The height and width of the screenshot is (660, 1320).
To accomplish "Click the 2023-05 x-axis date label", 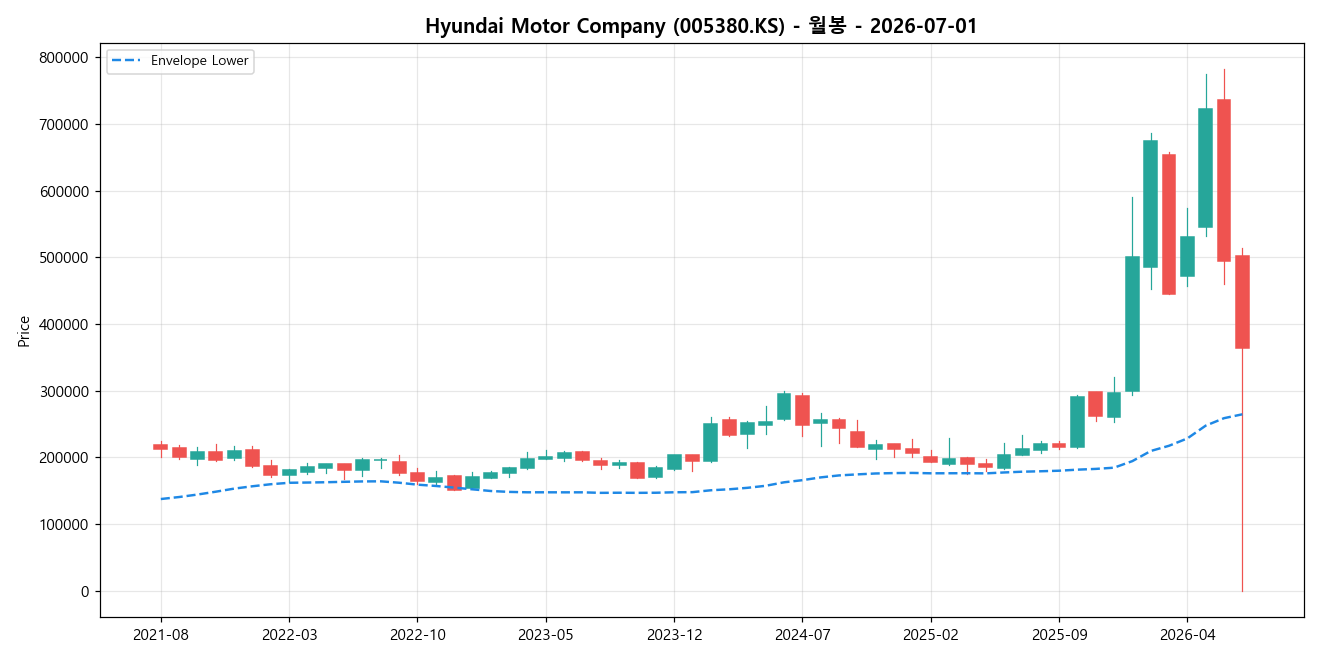I will point(546,635).
